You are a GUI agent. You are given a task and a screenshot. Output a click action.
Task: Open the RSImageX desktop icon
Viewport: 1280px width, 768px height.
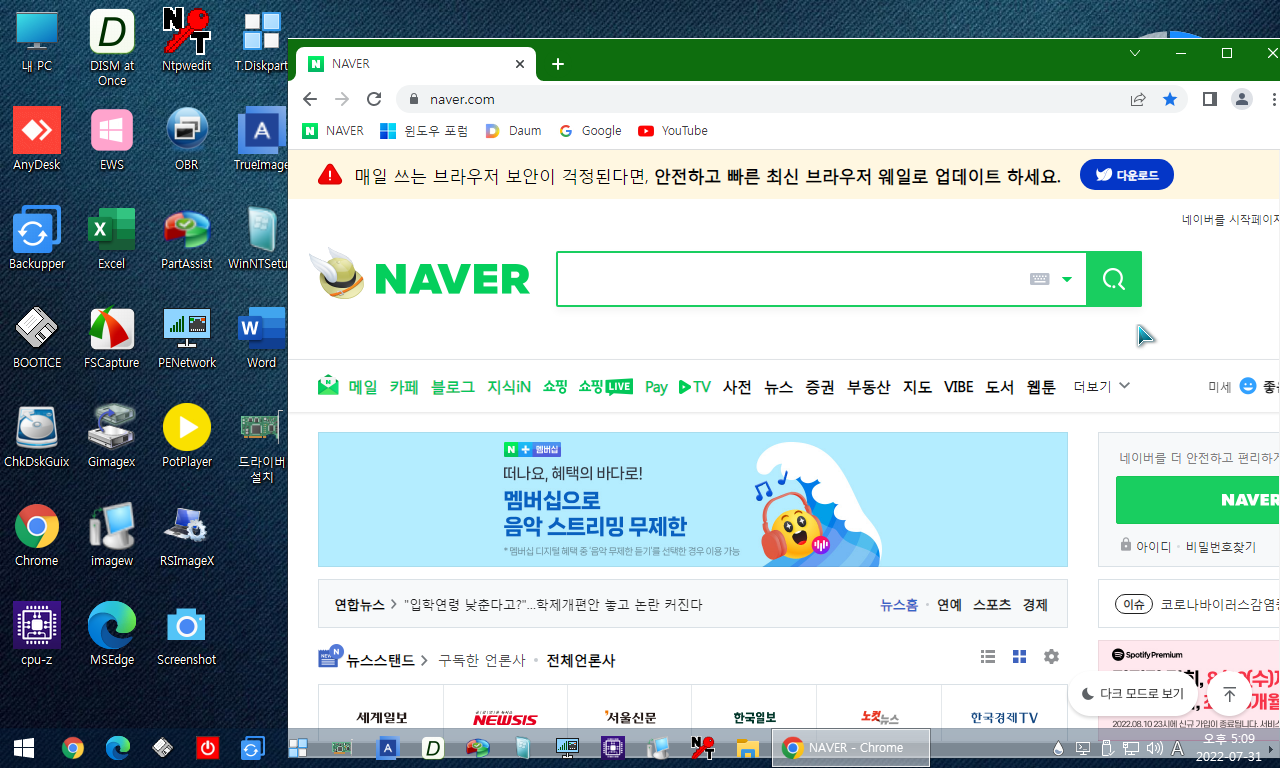coord(187,535)
